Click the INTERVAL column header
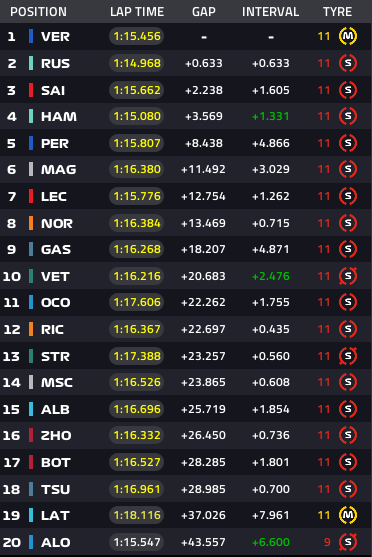 (x=270, y=12)
